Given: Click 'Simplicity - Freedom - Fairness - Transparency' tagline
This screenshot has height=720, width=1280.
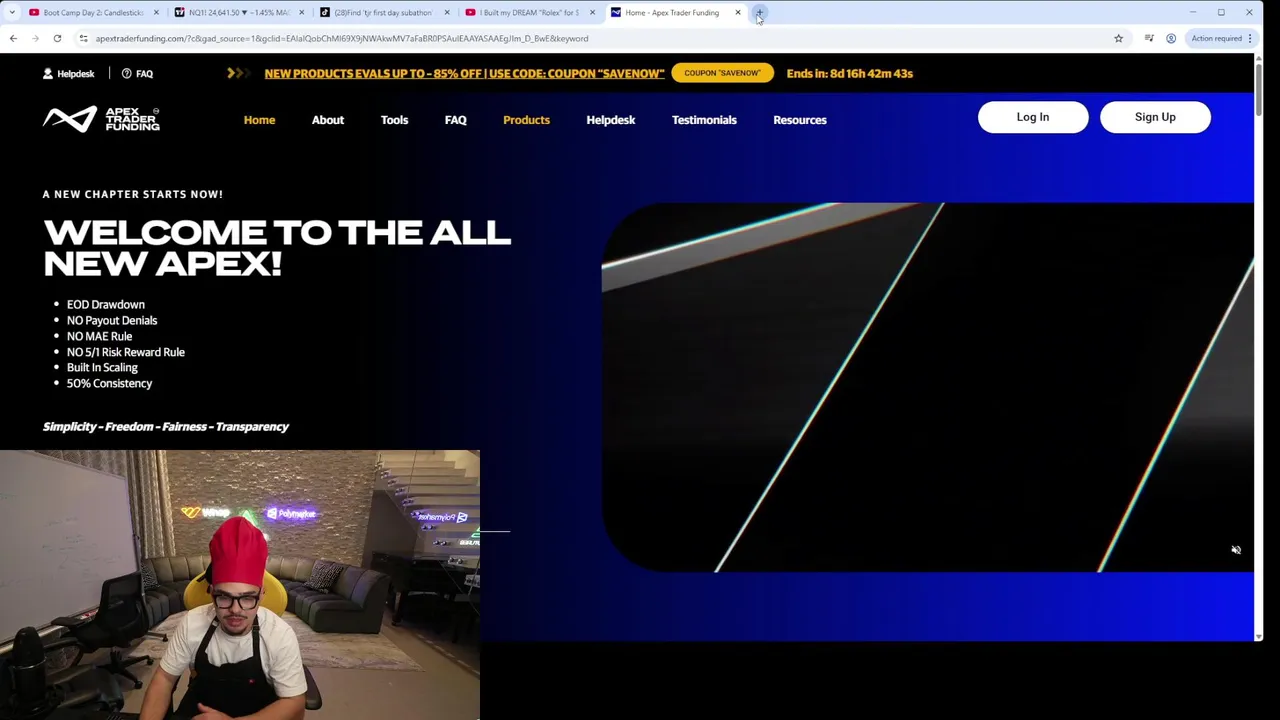Looking at the screenshot, I should coord(166,426).
